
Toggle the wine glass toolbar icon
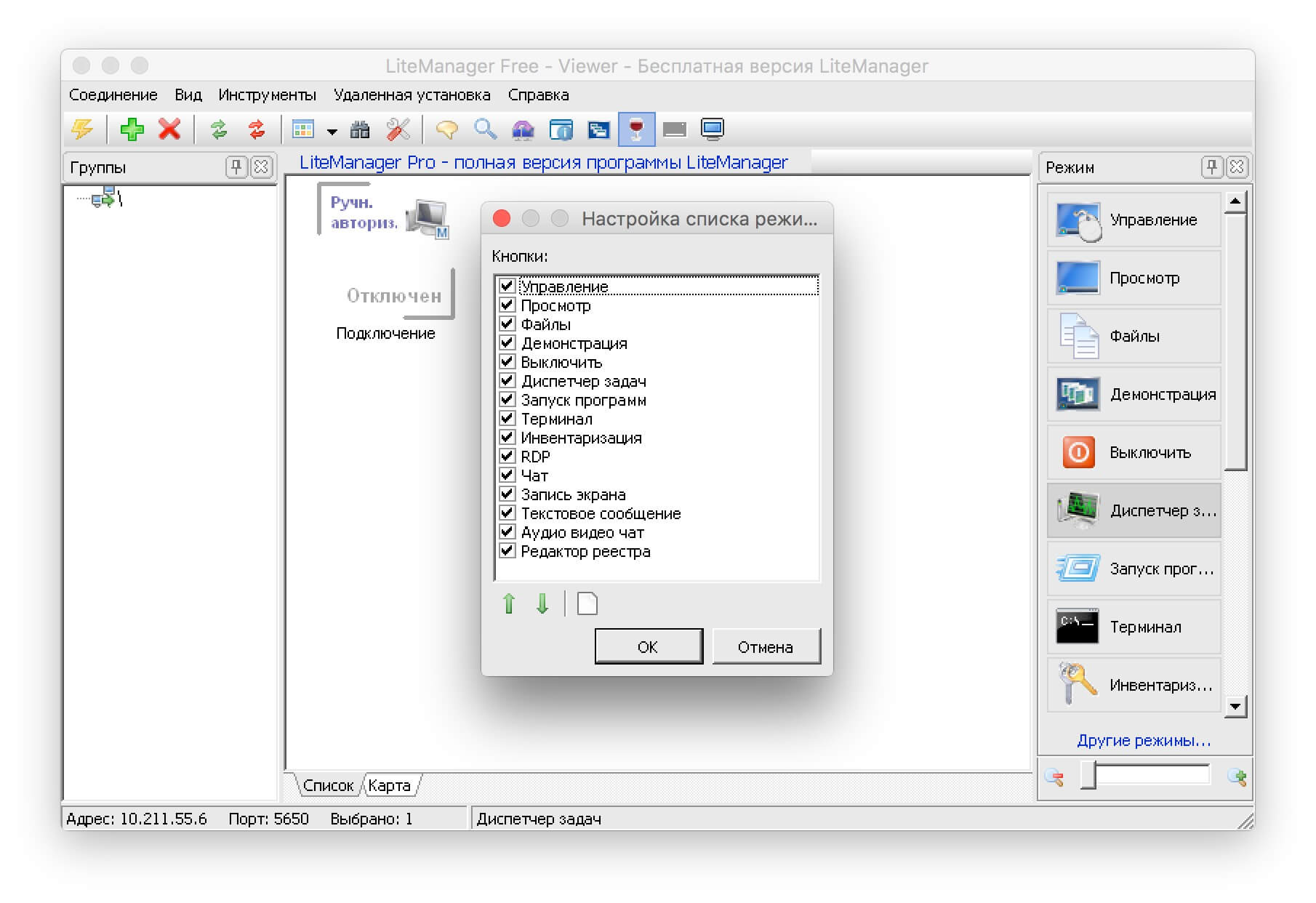click(x=636, y=130)
